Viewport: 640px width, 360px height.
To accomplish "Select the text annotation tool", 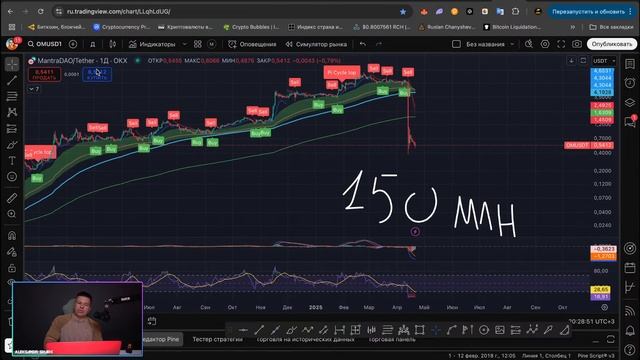I will (x=12, y=160).
